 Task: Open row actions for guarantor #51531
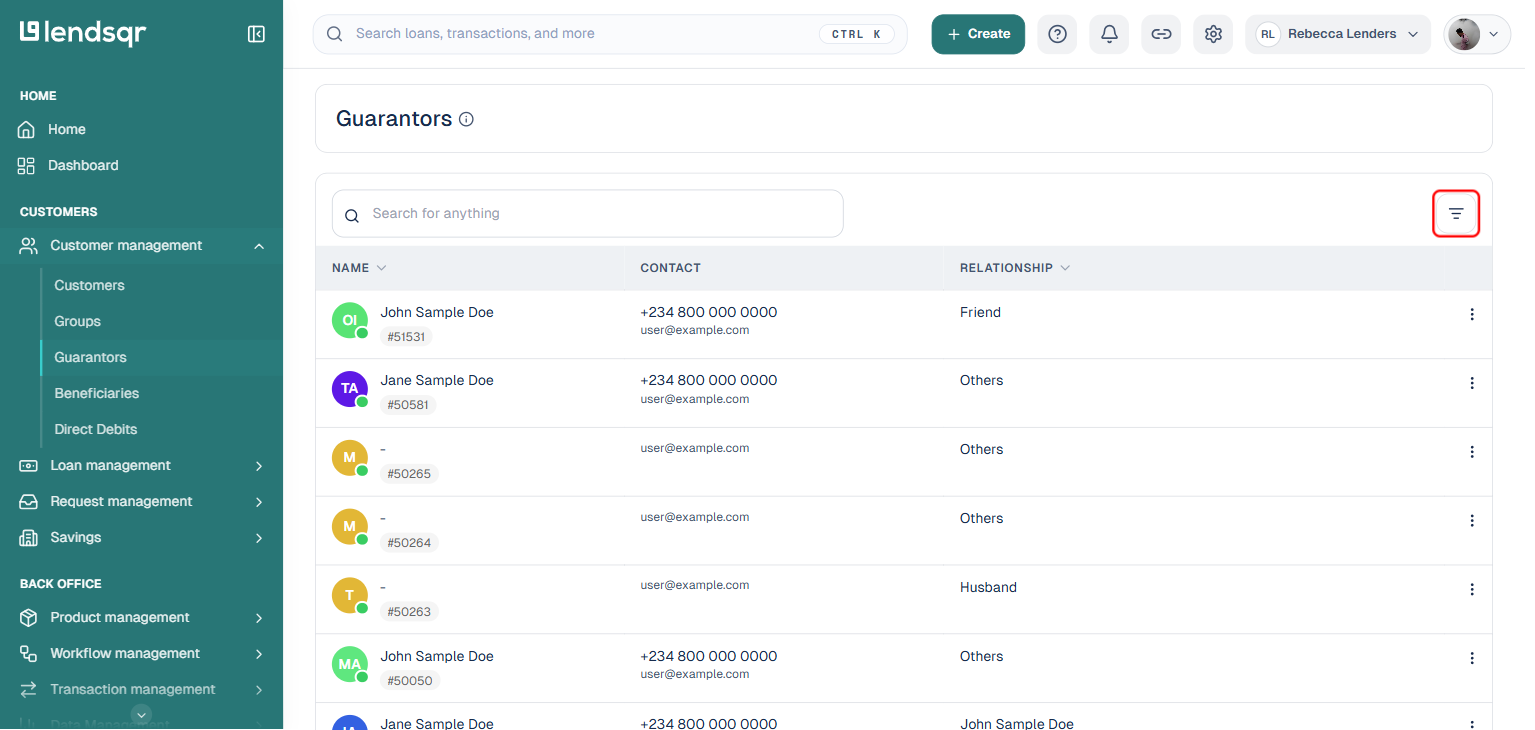point(1471,314)
